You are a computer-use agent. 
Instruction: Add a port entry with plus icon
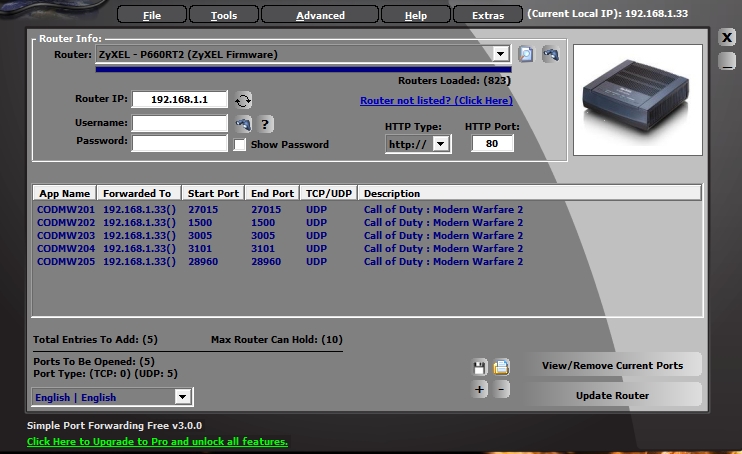coord(479,389)
